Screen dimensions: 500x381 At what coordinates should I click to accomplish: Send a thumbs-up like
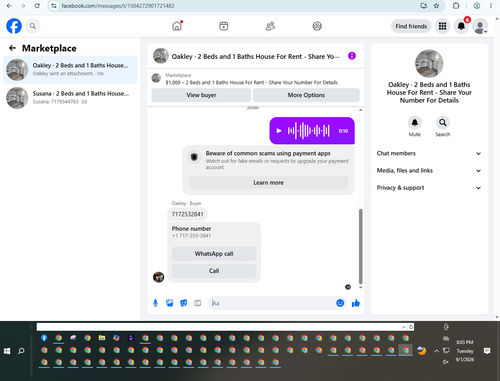356,303
